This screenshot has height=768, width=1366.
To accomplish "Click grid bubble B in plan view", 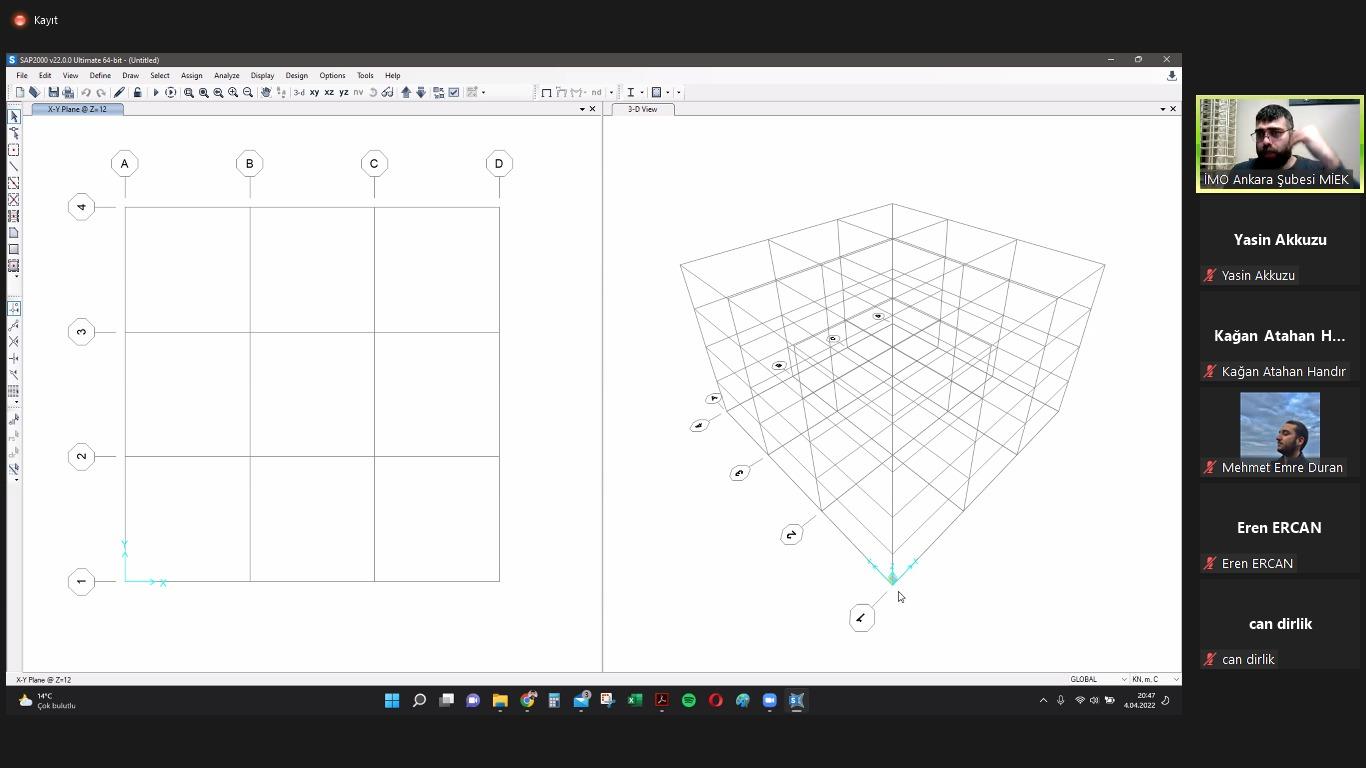I will (249, 164).
